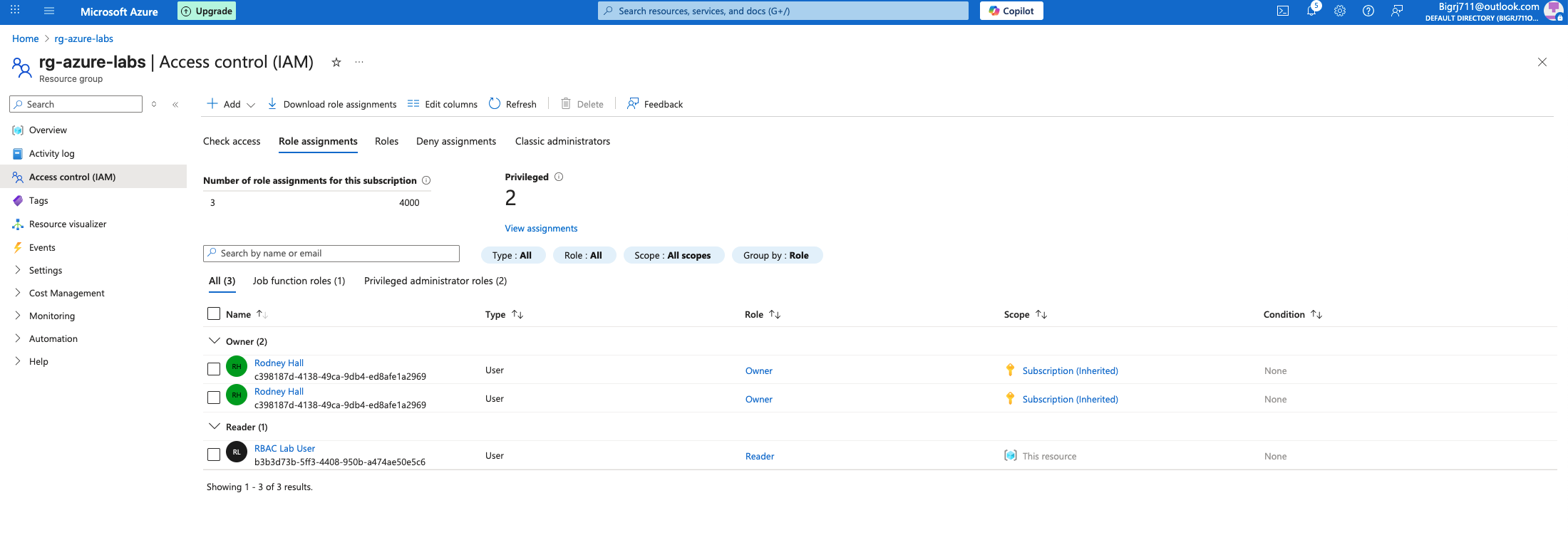Viewport: 1568px width, 540px height.
Task: Click Download role assignments
Action: [x=332, y=104]
